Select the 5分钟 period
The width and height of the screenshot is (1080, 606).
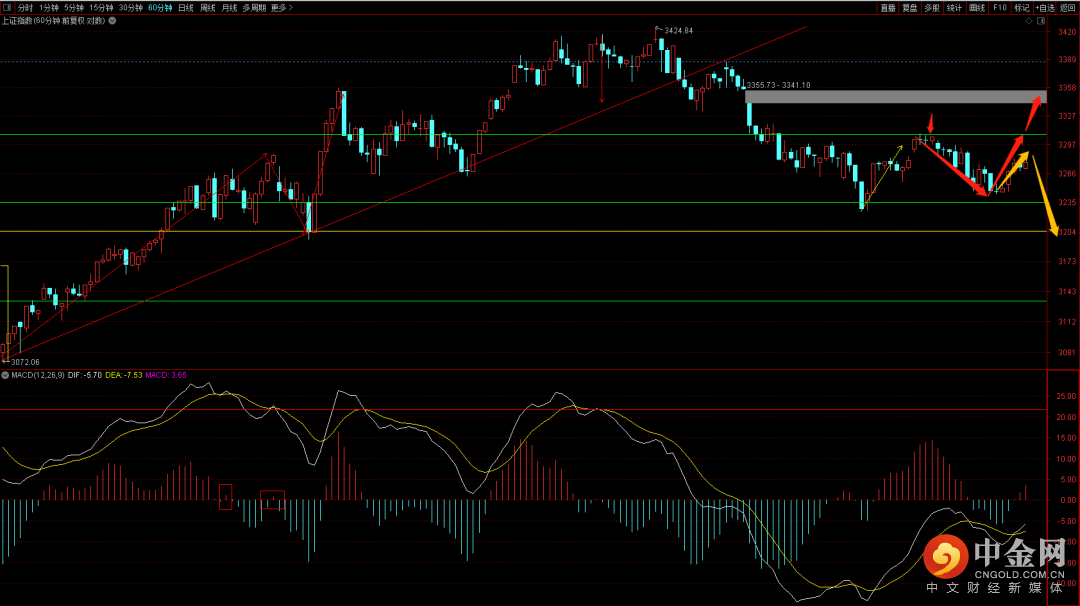pos(74,7)
